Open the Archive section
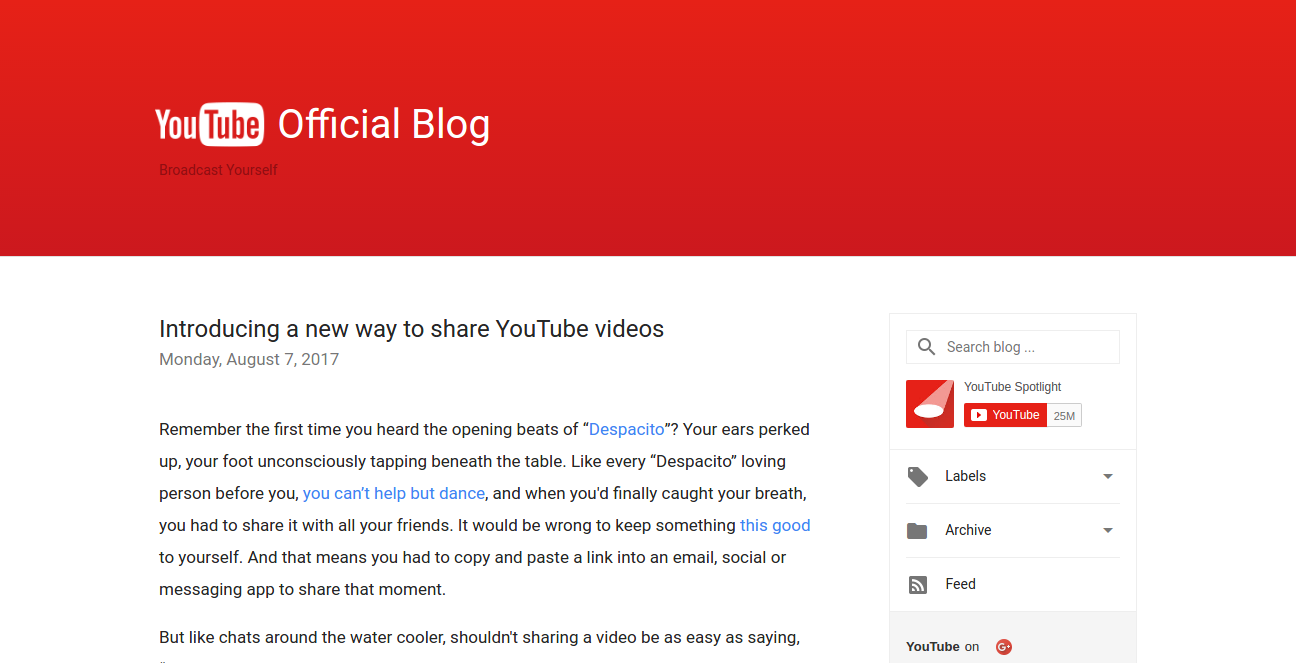 coord(1012,530)
